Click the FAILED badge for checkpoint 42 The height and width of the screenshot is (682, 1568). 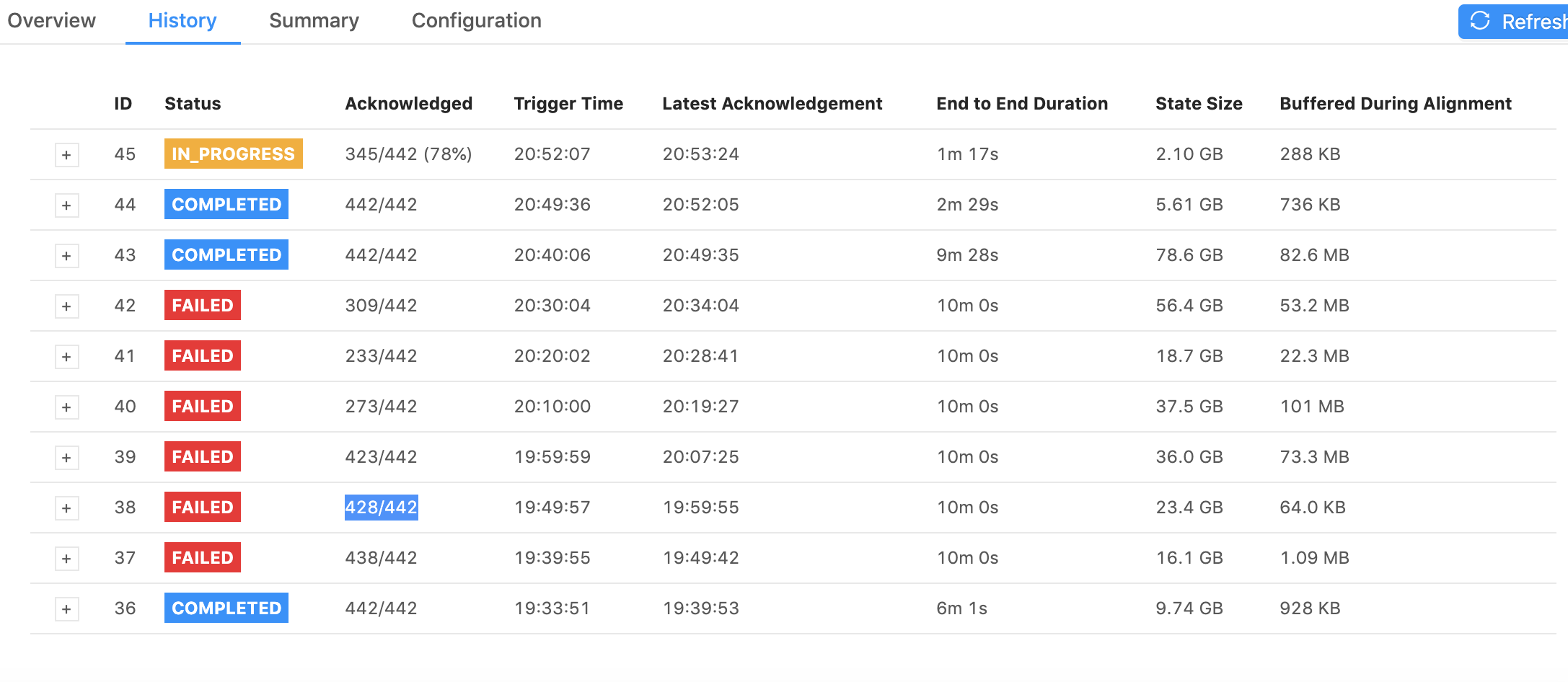(x=202, y=305)
